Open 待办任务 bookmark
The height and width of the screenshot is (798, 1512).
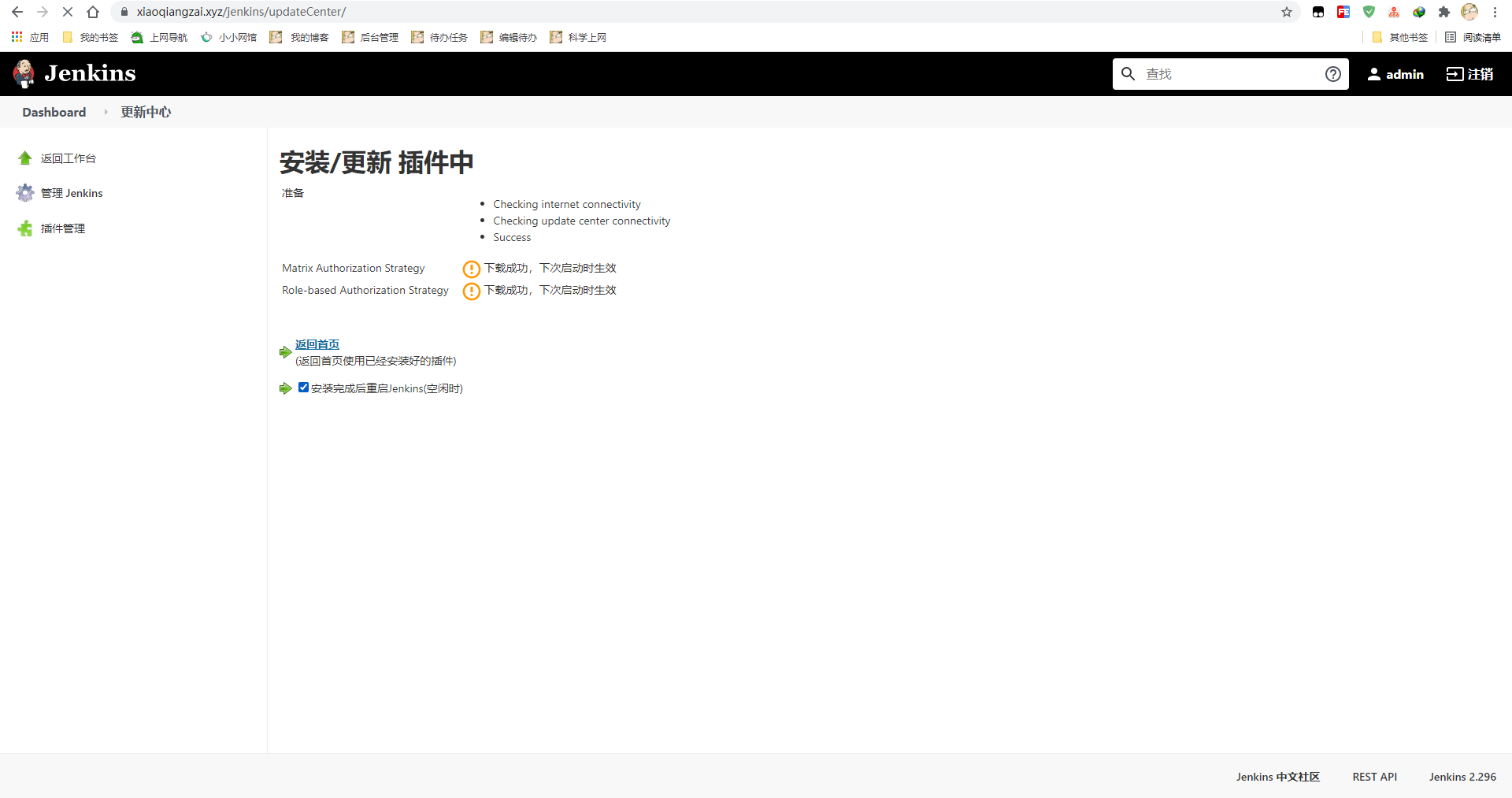click(x=439, y=37)
